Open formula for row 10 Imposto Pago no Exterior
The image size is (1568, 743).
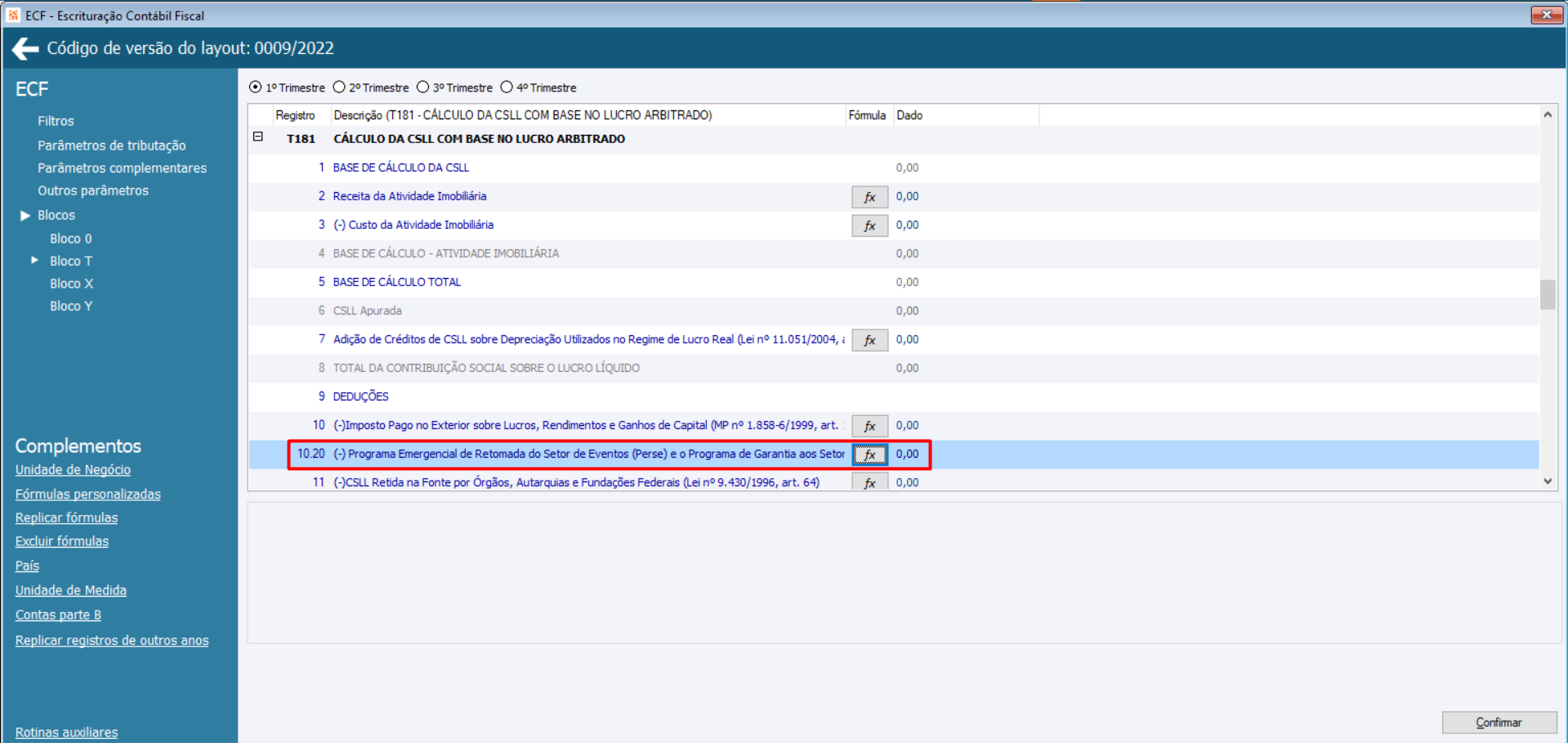click(x=869, y=426)
